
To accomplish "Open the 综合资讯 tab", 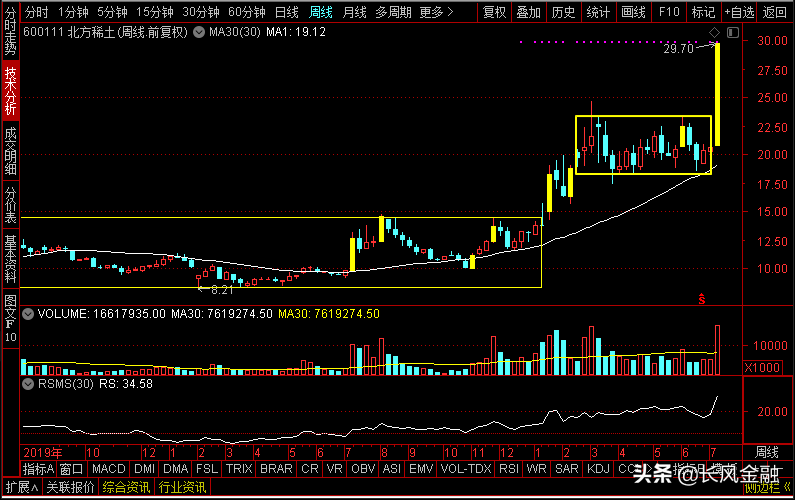I will pos(126,487).
